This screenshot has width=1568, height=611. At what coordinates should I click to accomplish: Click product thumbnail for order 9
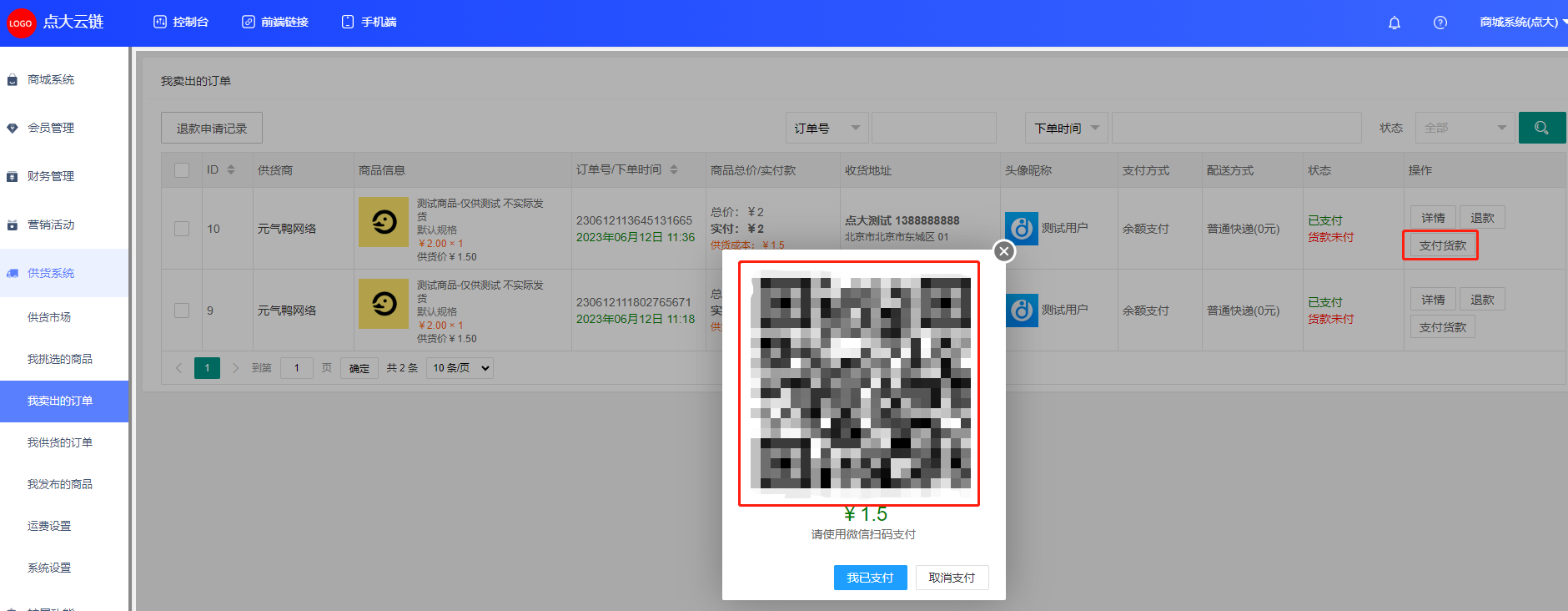pyautogui.click(x=384, y=304)
